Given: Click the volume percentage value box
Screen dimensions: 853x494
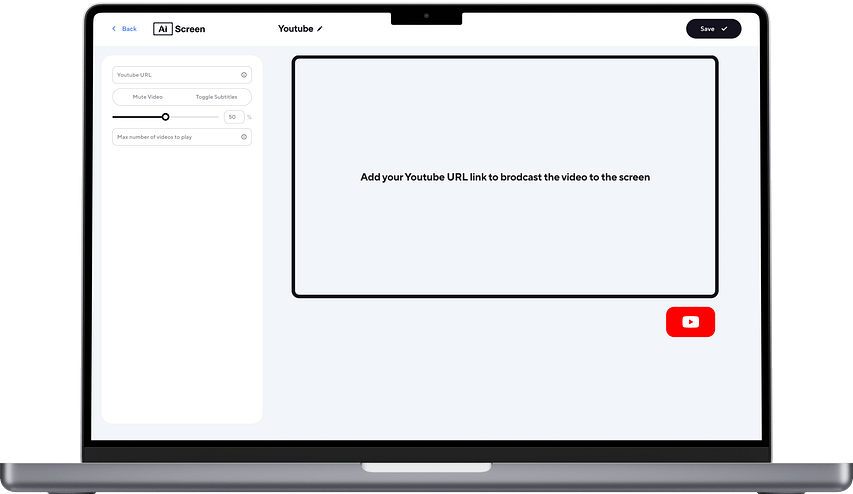Looking at the screenshot, I should (233, 117).
